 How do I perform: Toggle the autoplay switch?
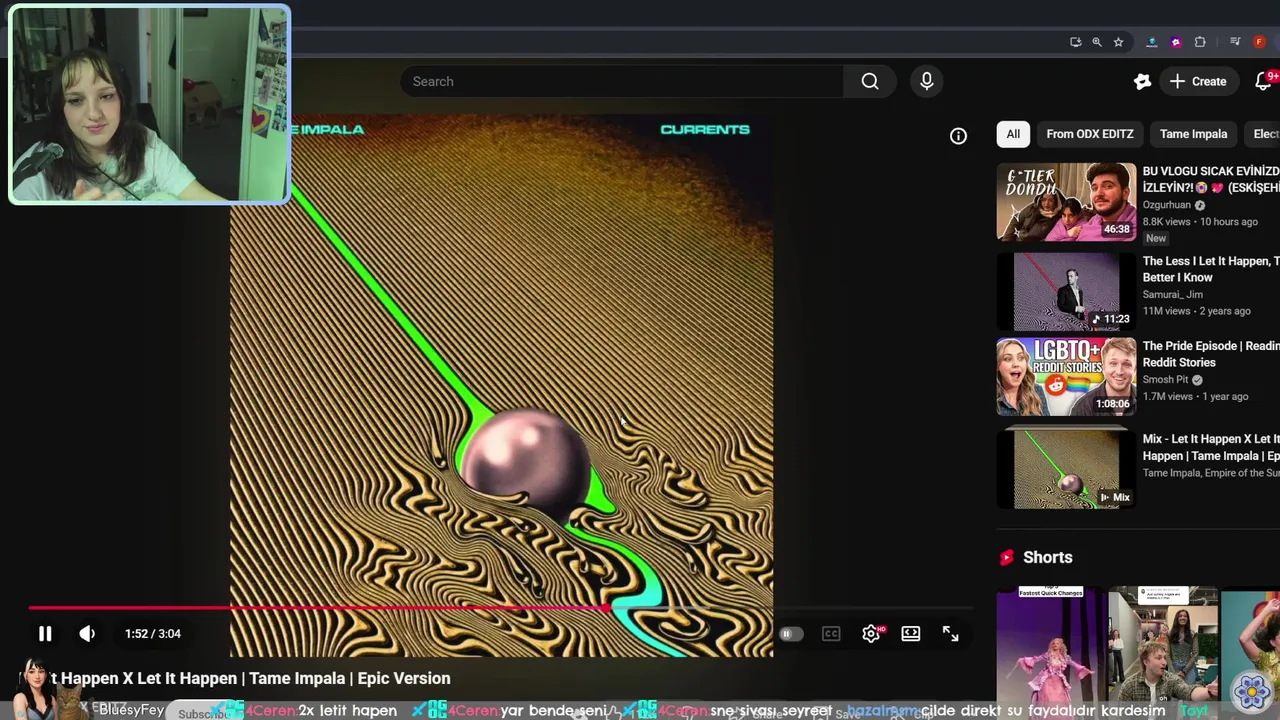790,634
